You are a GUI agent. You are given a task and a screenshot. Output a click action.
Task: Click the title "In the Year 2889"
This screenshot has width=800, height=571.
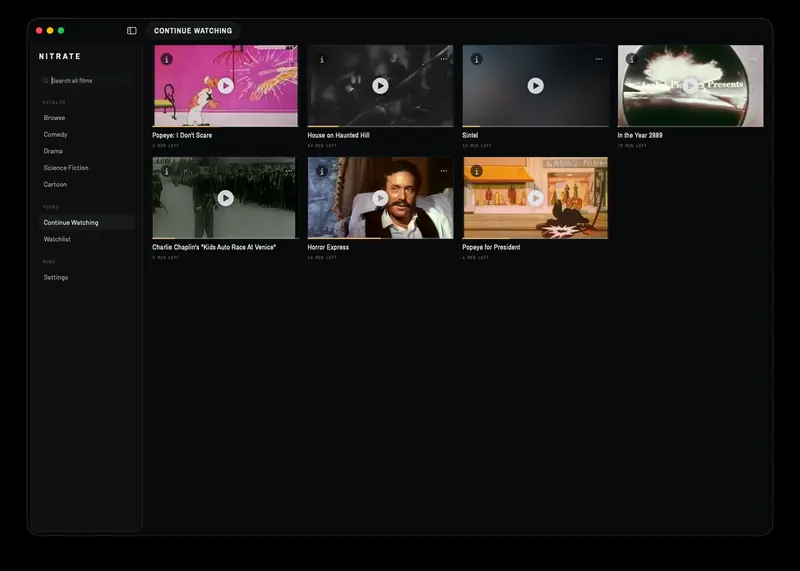click(640, 135)
